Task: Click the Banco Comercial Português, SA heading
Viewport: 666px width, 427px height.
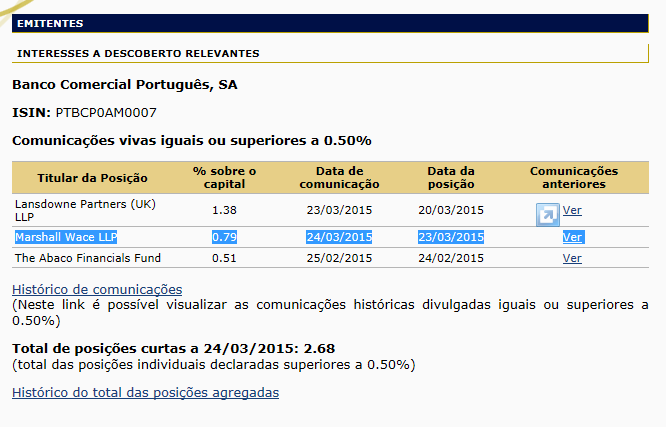Action: pos(125,85)
